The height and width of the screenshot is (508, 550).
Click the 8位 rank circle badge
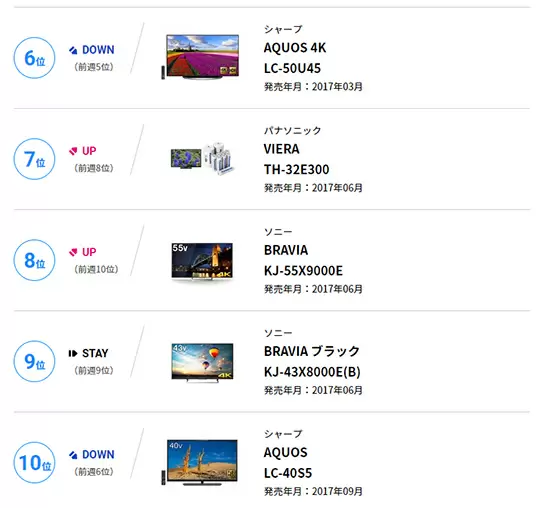point(34,260)
